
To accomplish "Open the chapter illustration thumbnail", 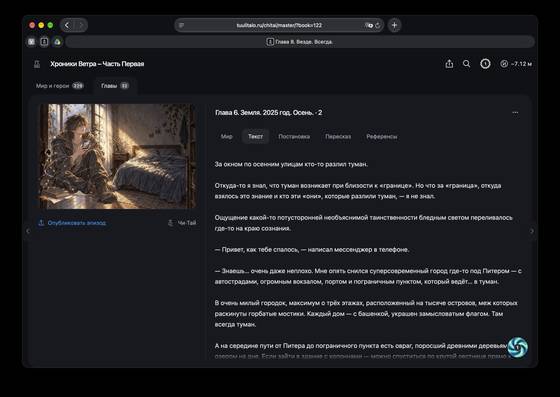I will click(118, 156).
